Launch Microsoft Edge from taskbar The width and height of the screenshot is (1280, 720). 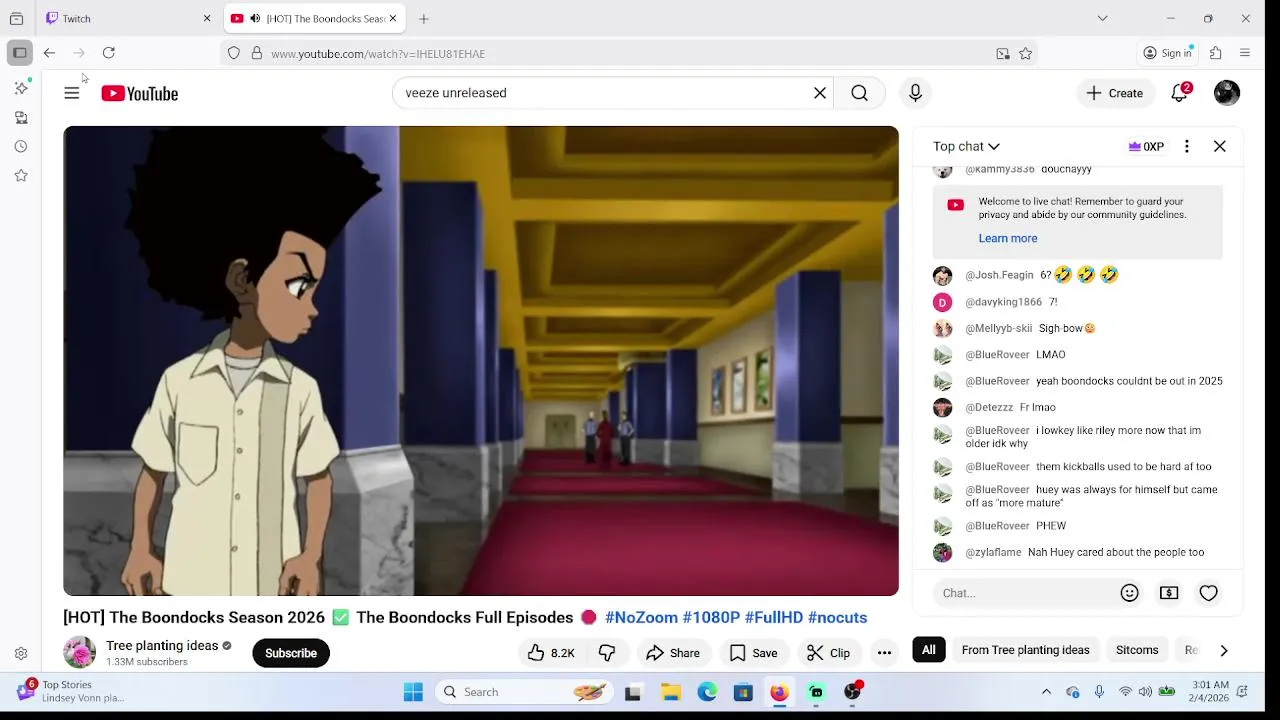click(x=707, y=692)
